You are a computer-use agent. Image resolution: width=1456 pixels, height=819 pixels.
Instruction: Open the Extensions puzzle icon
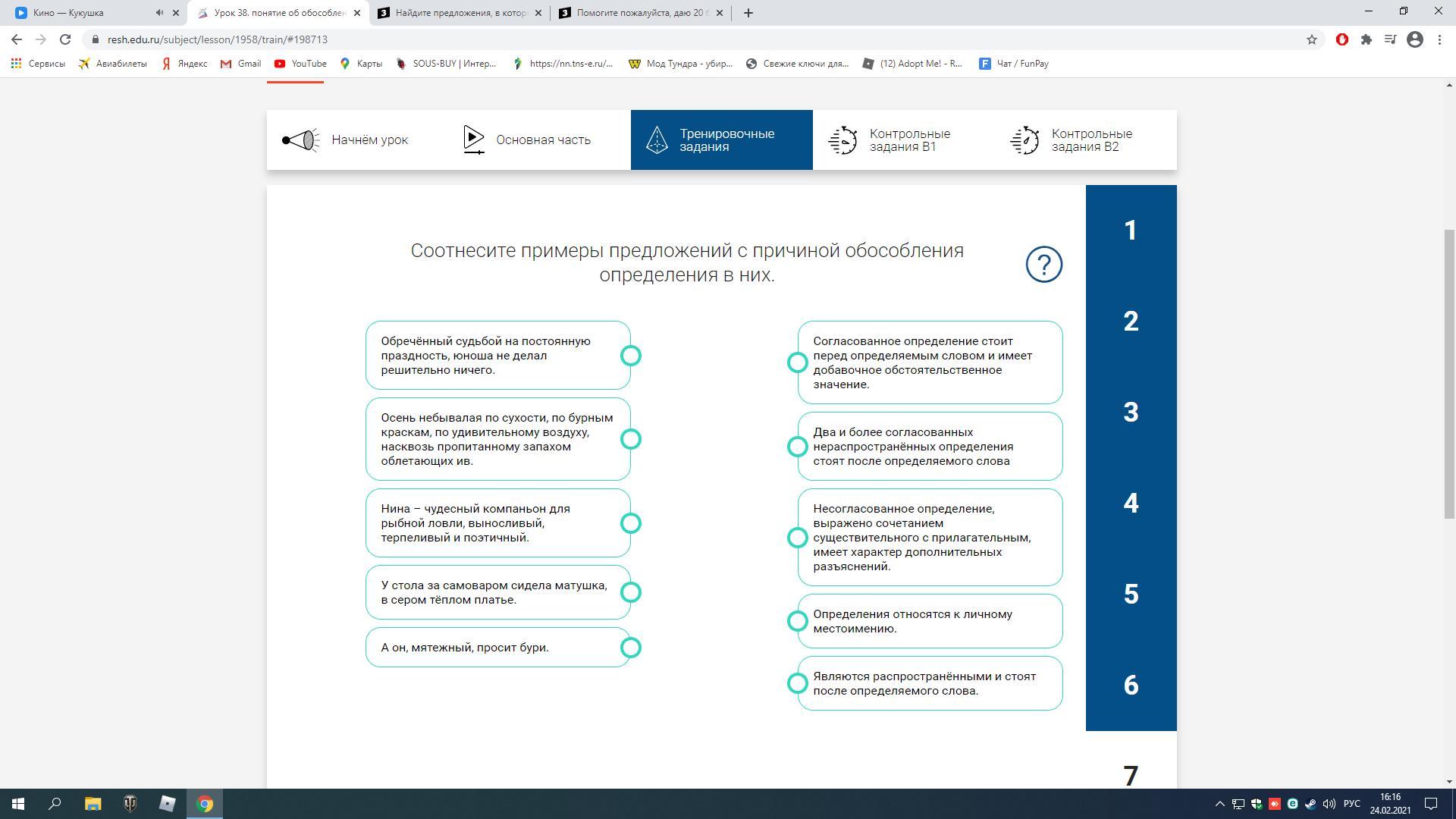[x=1366, y=39]
